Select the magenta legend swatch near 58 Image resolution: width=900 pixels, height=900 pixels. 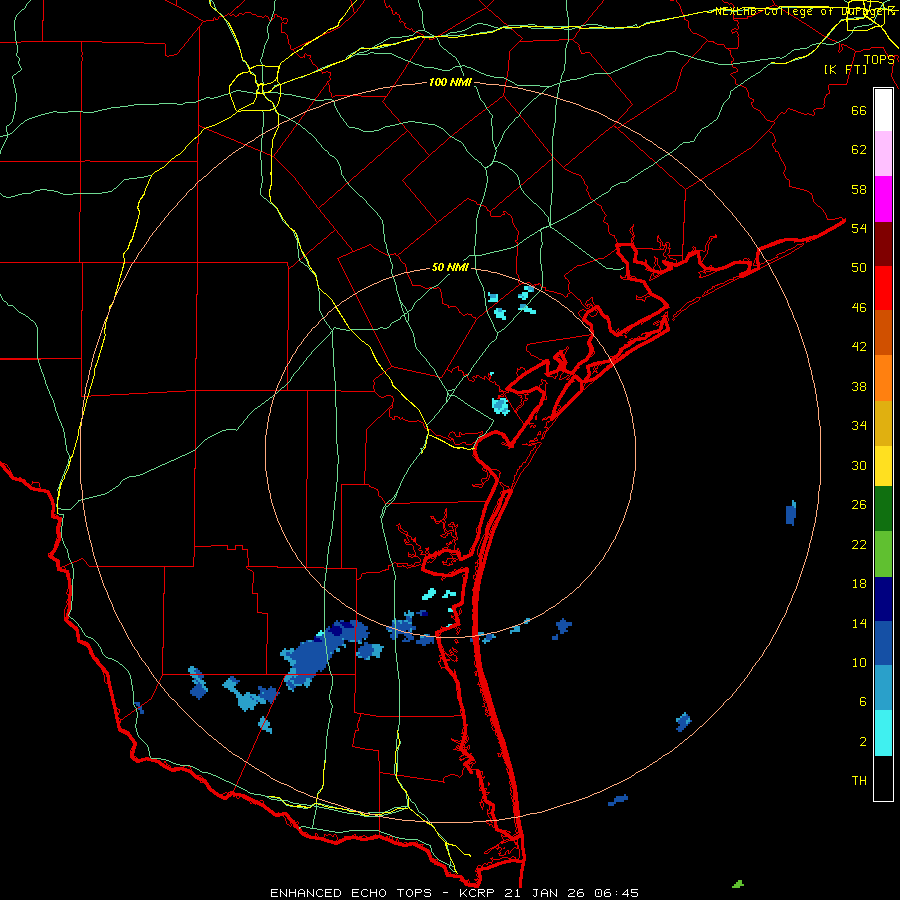883,199
